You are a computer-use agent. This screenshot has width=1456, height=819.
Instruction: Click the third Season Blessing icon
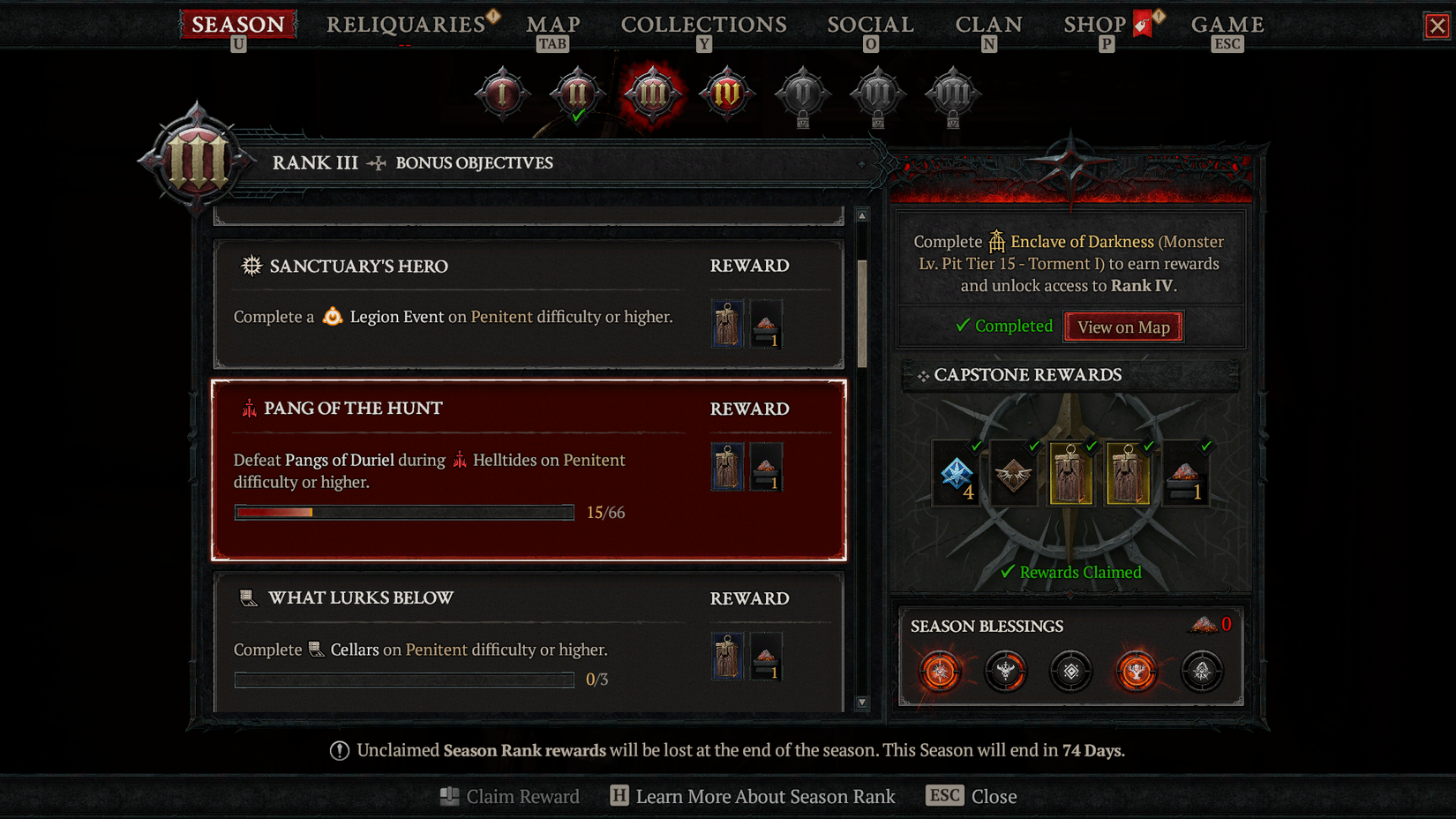pos(1071,672)
